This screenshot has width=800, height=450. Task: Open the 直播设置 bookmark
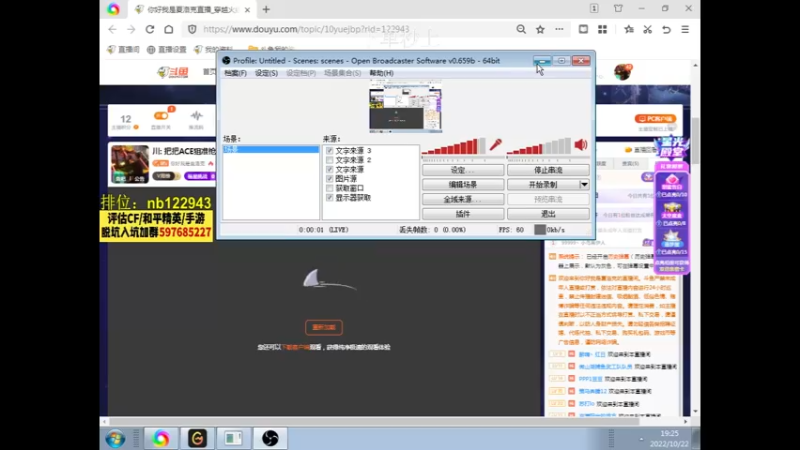point(167,49)
